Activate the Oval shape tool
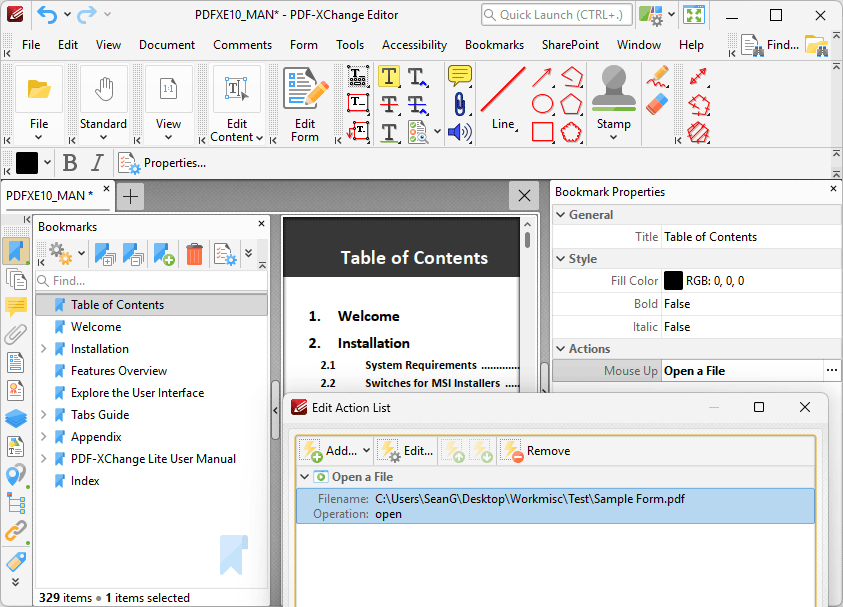The height and width of the screenshot is (607, 843). (542, 104)
